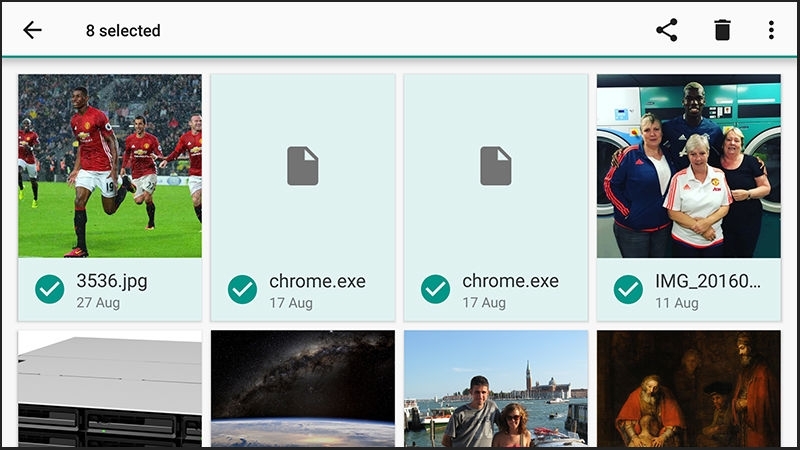Click the '27 Aug' date label
The image size is (800, 450).
98,303
